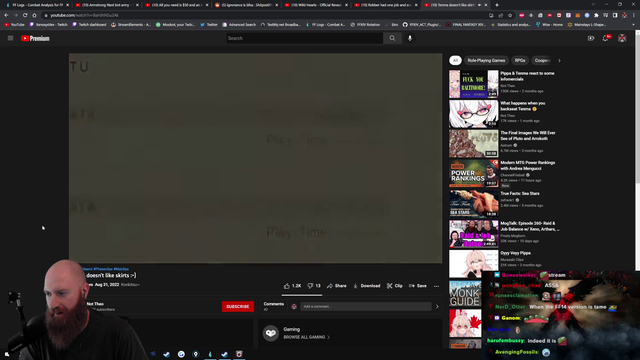Open the Twitter bookmark
This screenshot has height=360, width=640.
coord(209,24)
